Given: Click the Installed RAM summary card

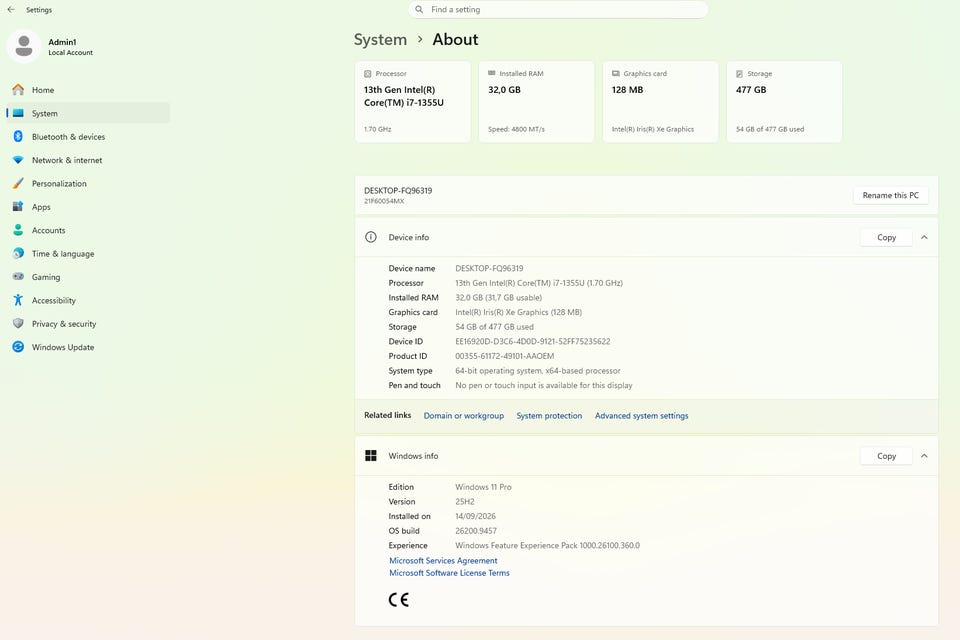Looking at the screenshot, I should (536, 102).
